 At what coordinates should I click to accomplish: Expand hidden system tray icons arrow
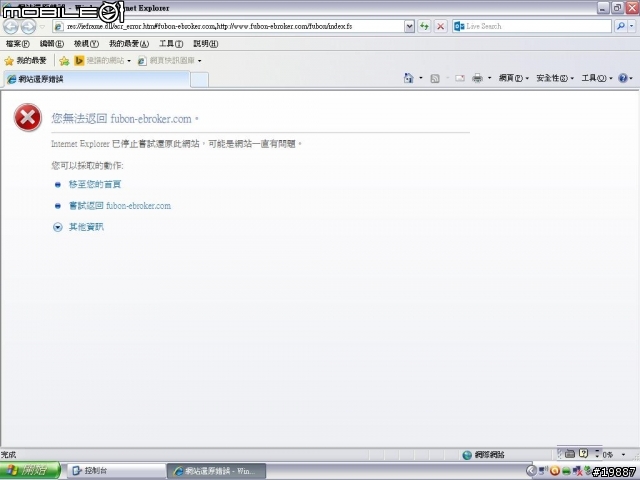click(531, 471)
